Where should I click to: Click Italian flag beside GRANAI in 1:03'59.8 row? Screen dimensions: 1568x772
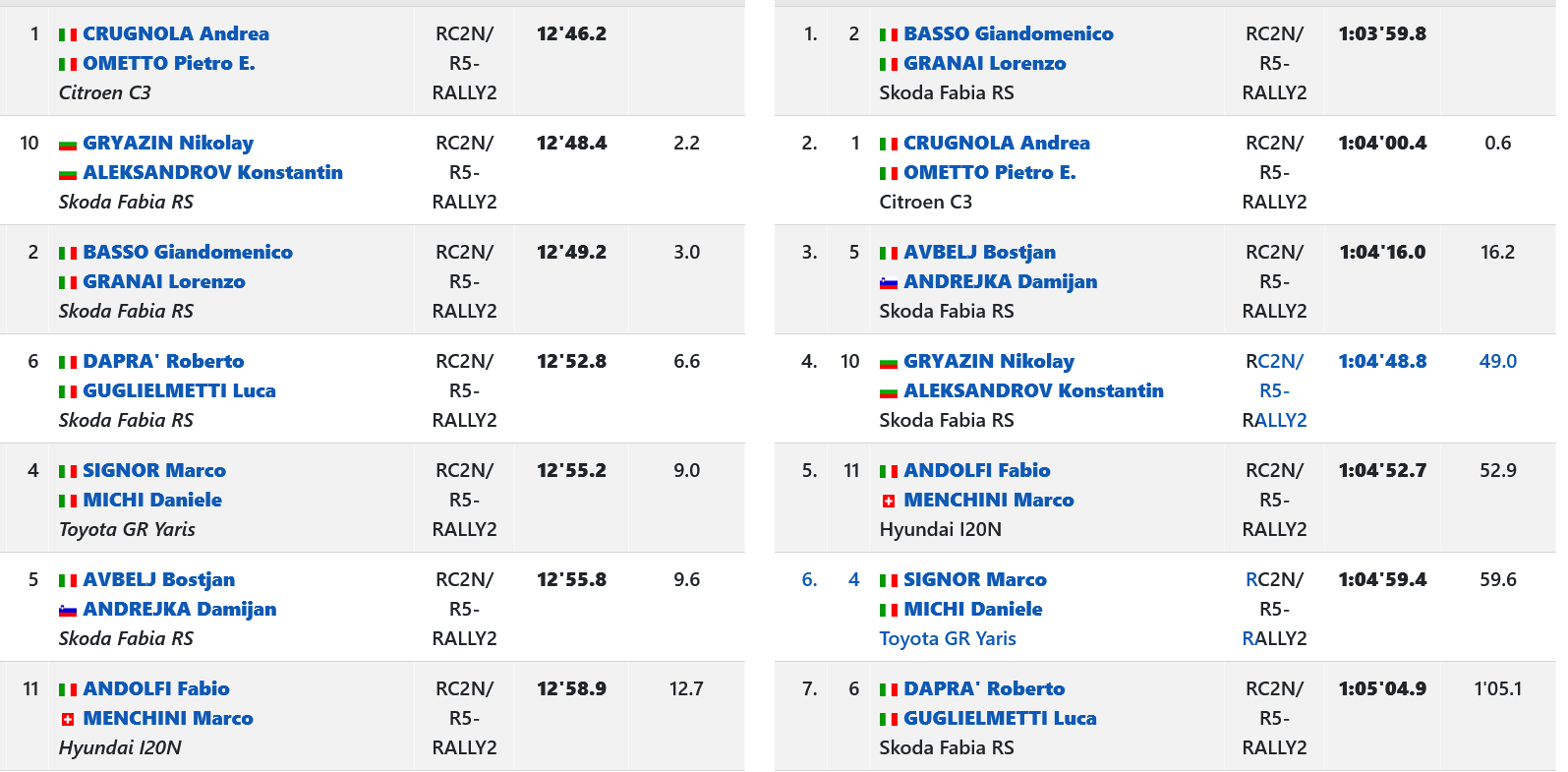889,65
